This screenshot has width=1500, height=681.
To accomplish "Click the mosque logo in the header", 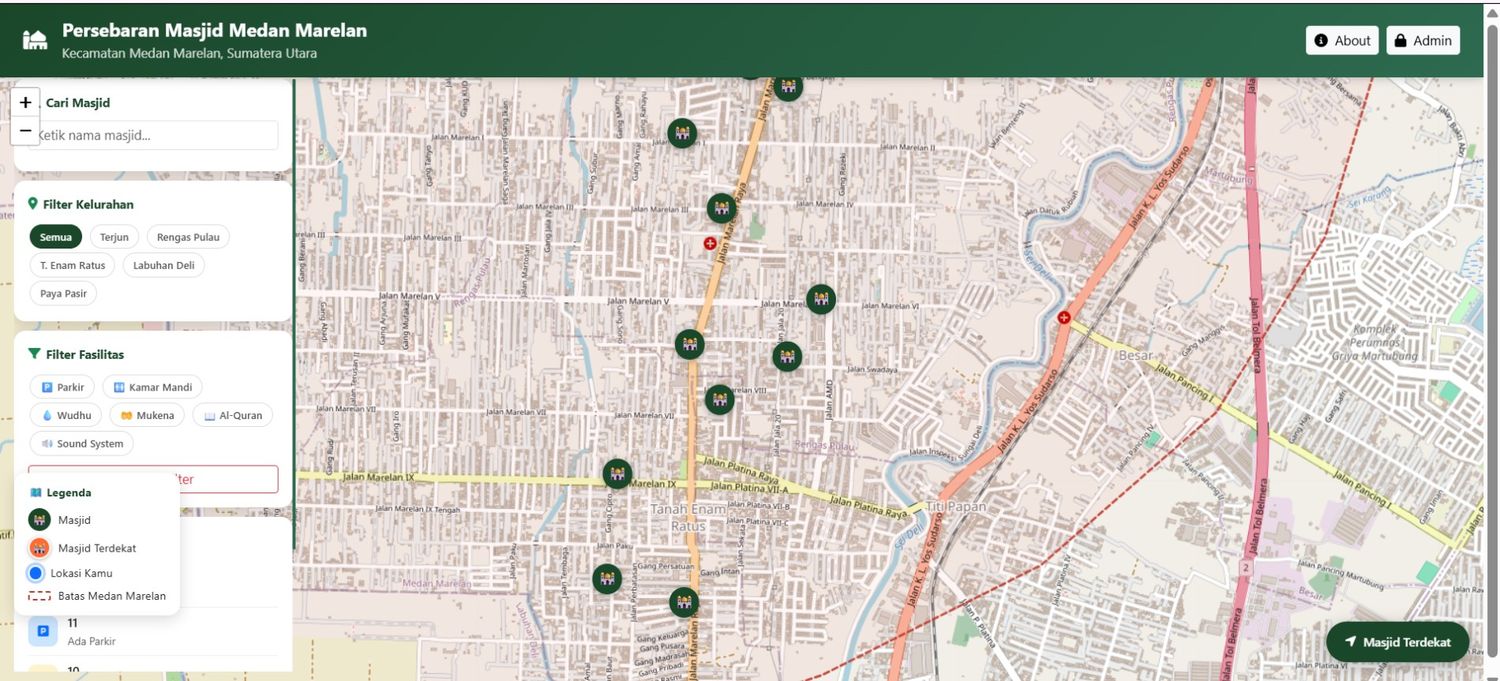I will 35,40.
